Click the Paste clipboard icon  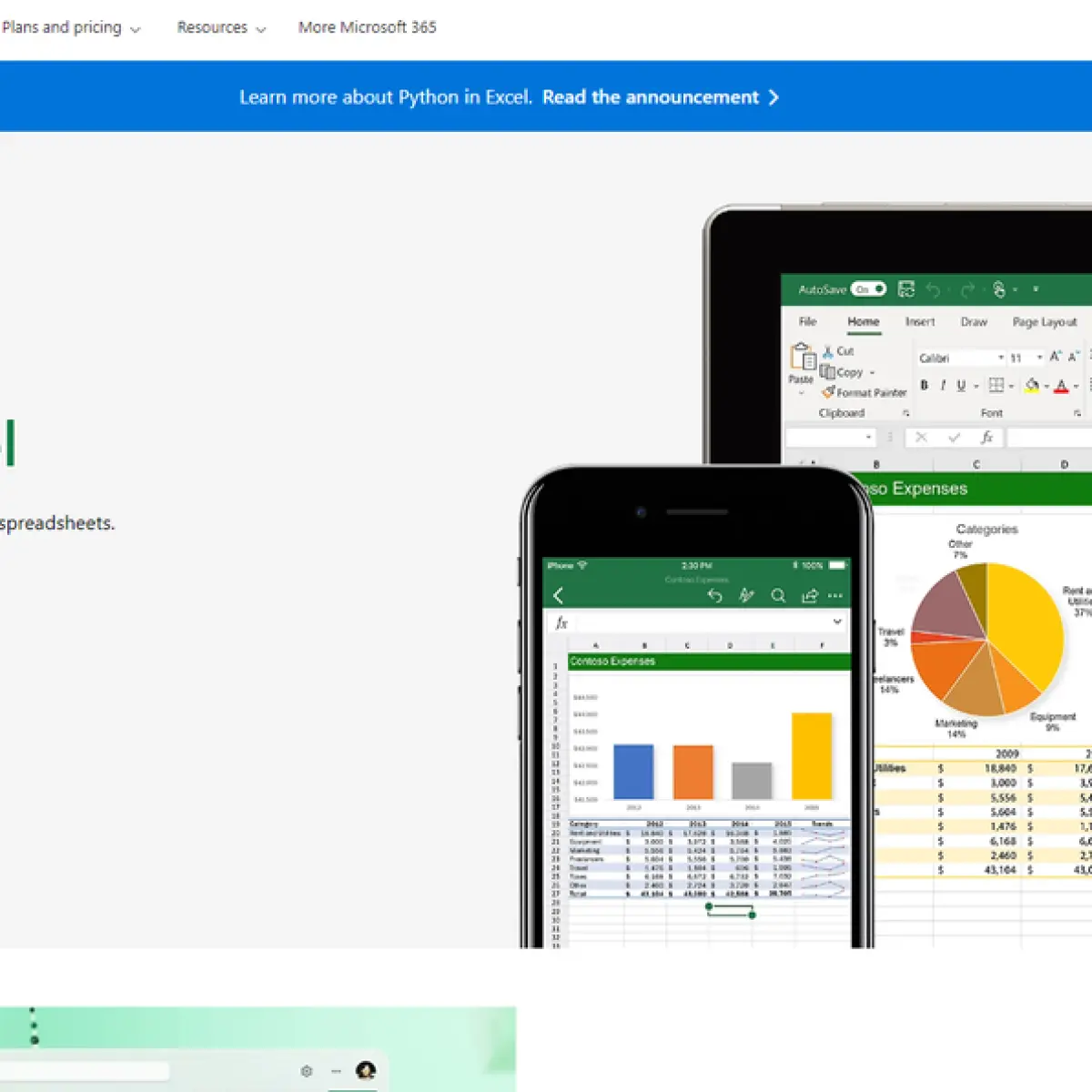click(x=803, y=356)
